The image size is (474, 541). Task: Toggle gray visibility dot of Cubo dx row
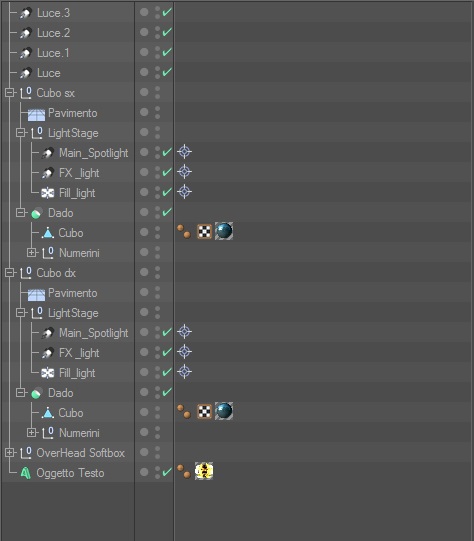point(144,272)
